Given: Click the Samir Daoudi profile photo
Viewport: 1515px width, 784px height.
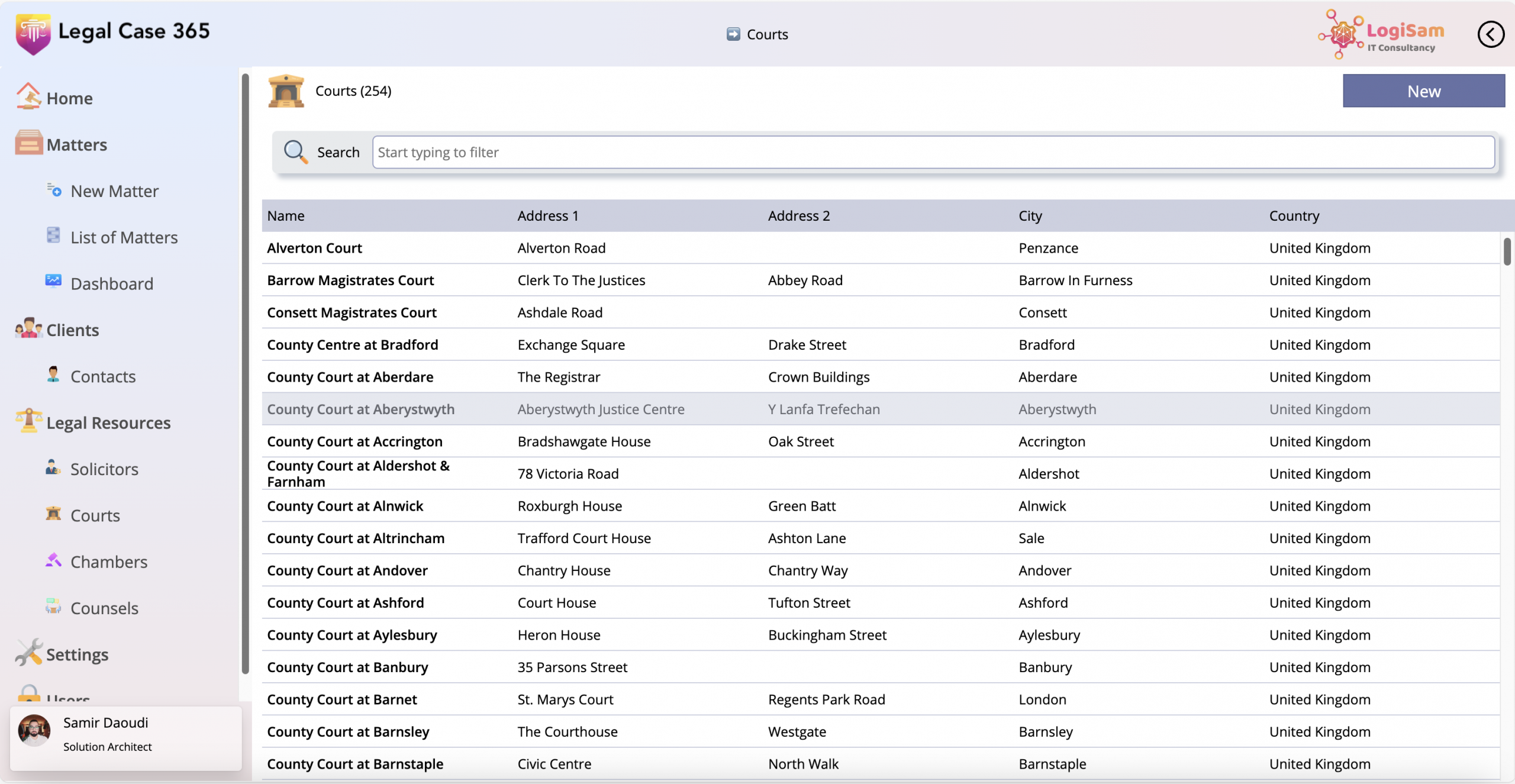Looking at the screenshot, I should tap(34, 731).
